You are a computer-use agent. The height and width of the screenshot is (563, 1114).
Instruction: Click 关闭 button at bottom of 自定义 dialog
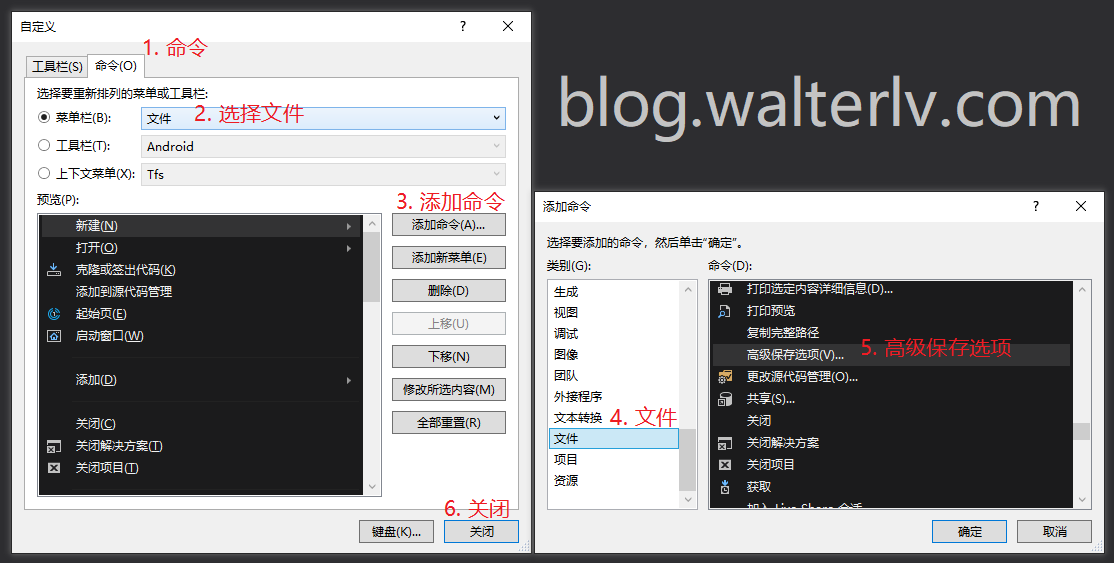482,532
